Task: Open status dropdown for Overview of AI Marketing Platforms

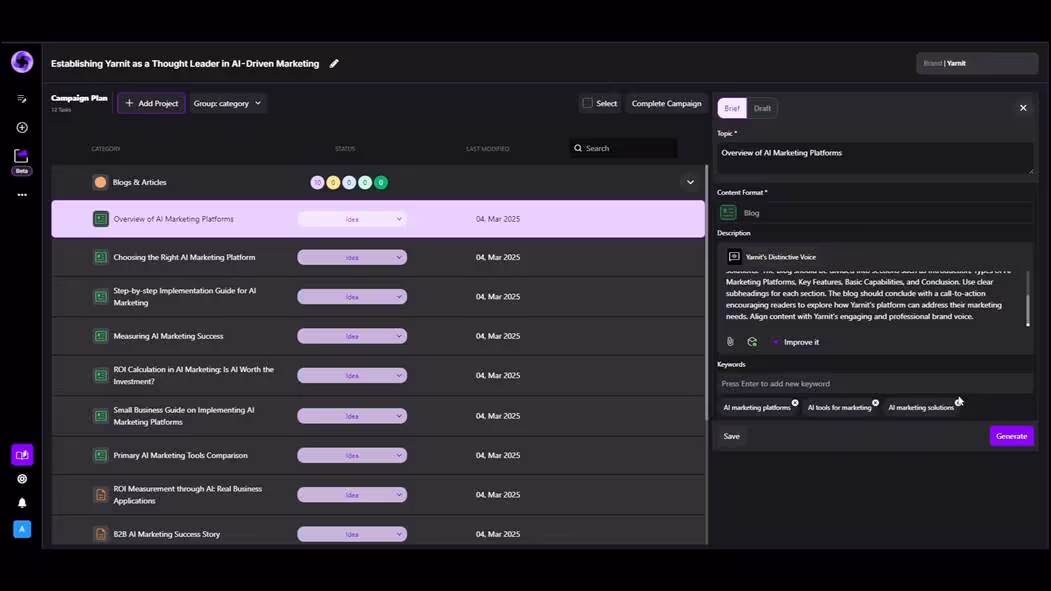Action: [352, 219]
